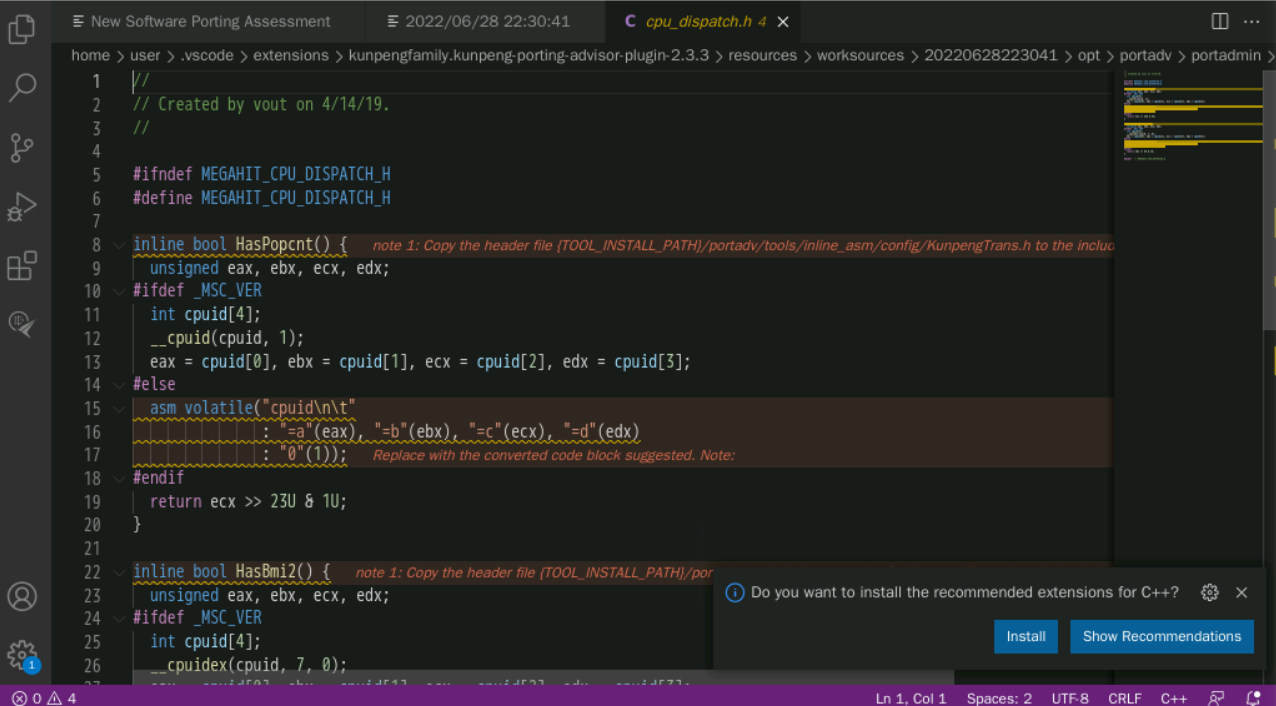This screenshot has width=1276, height=706.
Task: Click the vertical editor scrollbar
Action: [x=1269, y=200]
